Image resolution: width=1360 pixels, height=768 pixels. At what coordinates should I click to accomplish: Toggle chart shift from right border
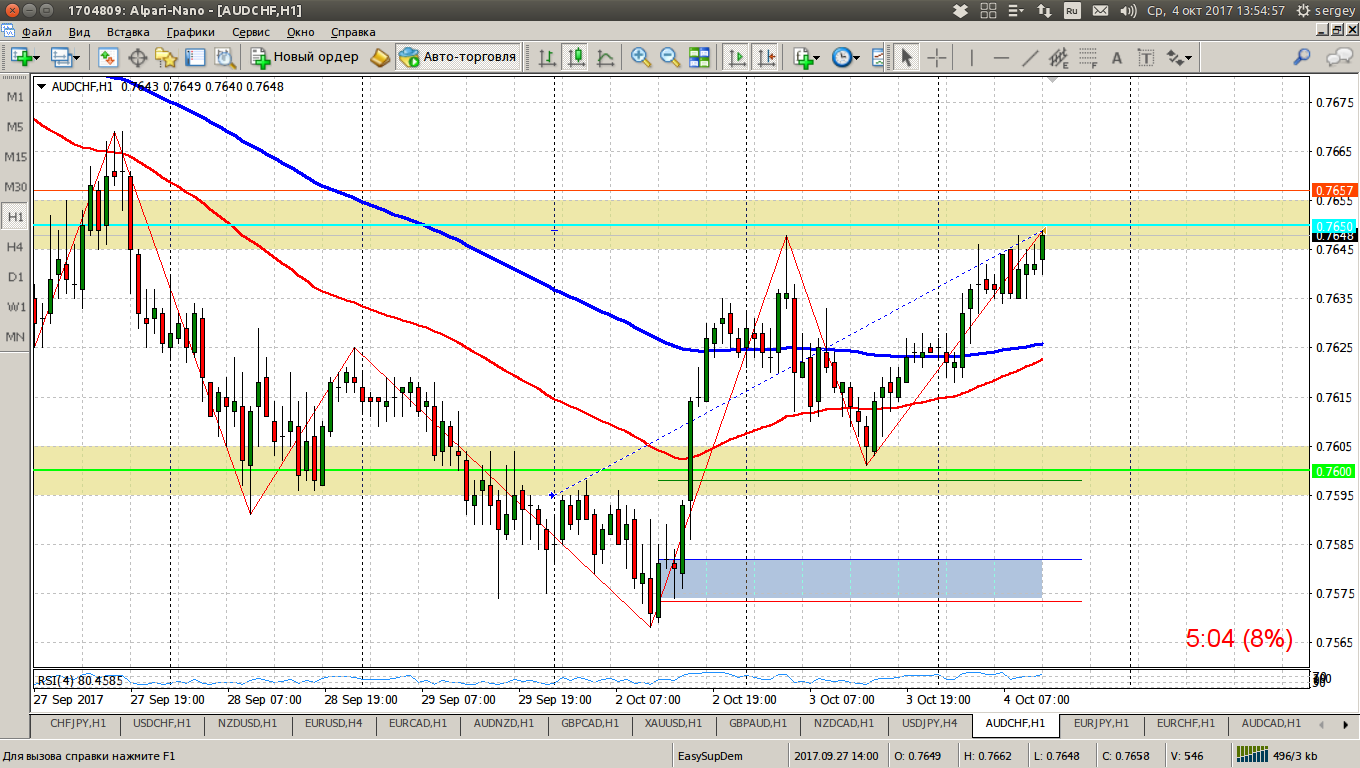[765, 57]
